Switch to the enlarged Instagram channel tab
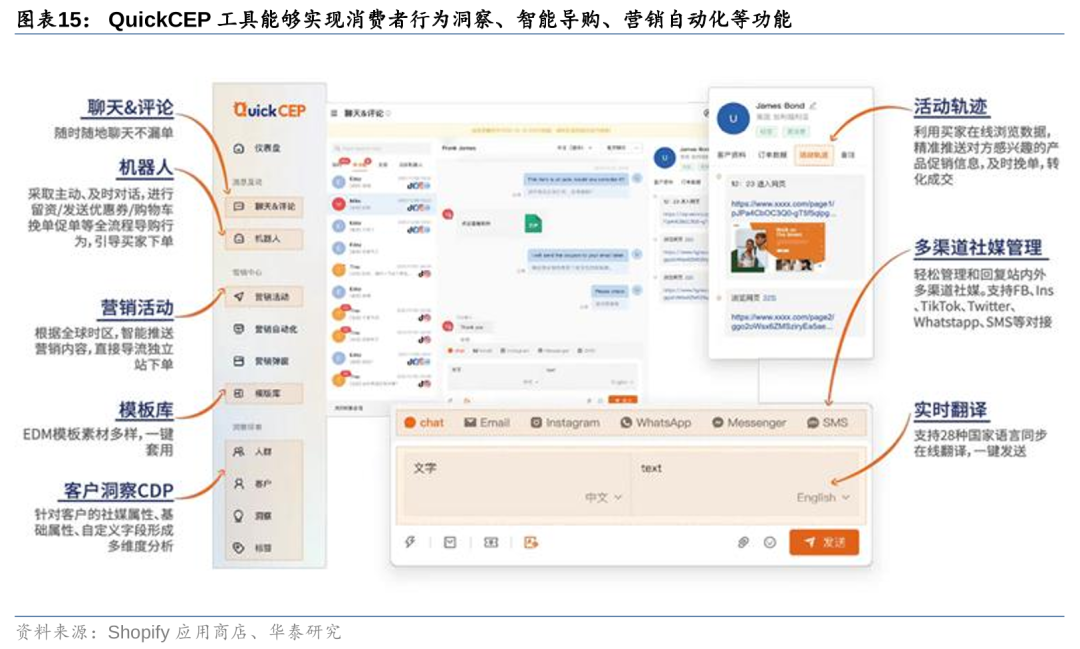This screenshot has height=649, width=1080. point(565,422)
